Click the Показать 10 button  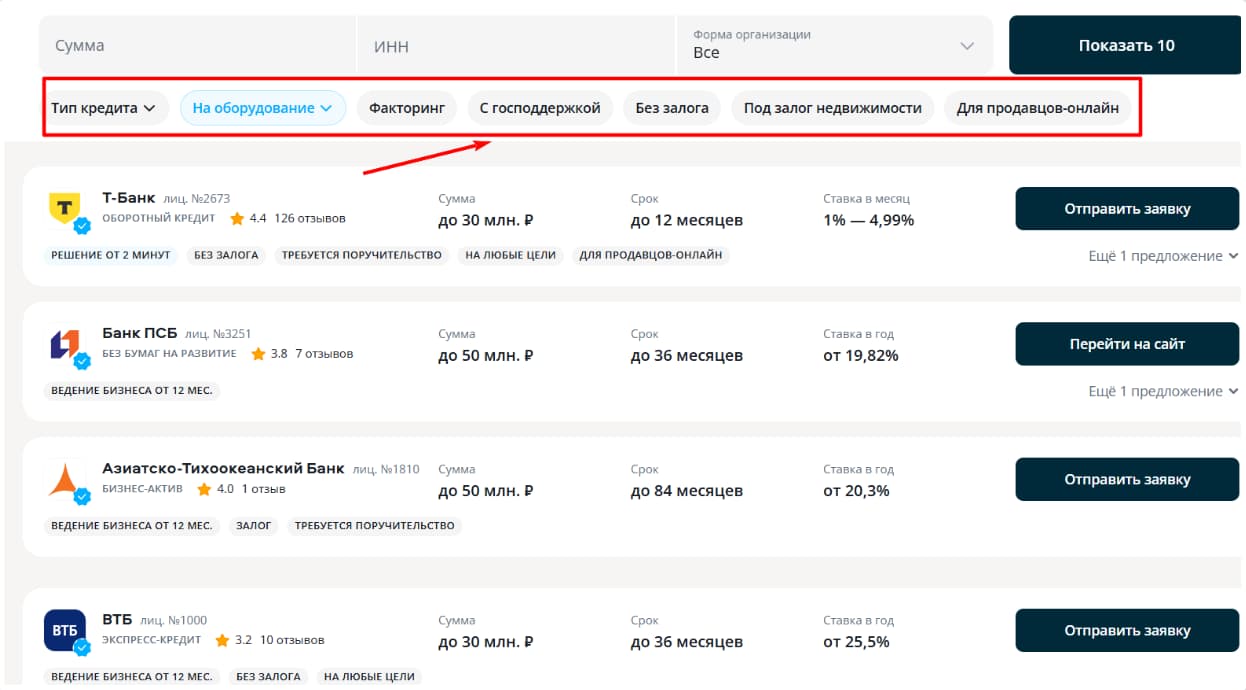(1126, 45)
